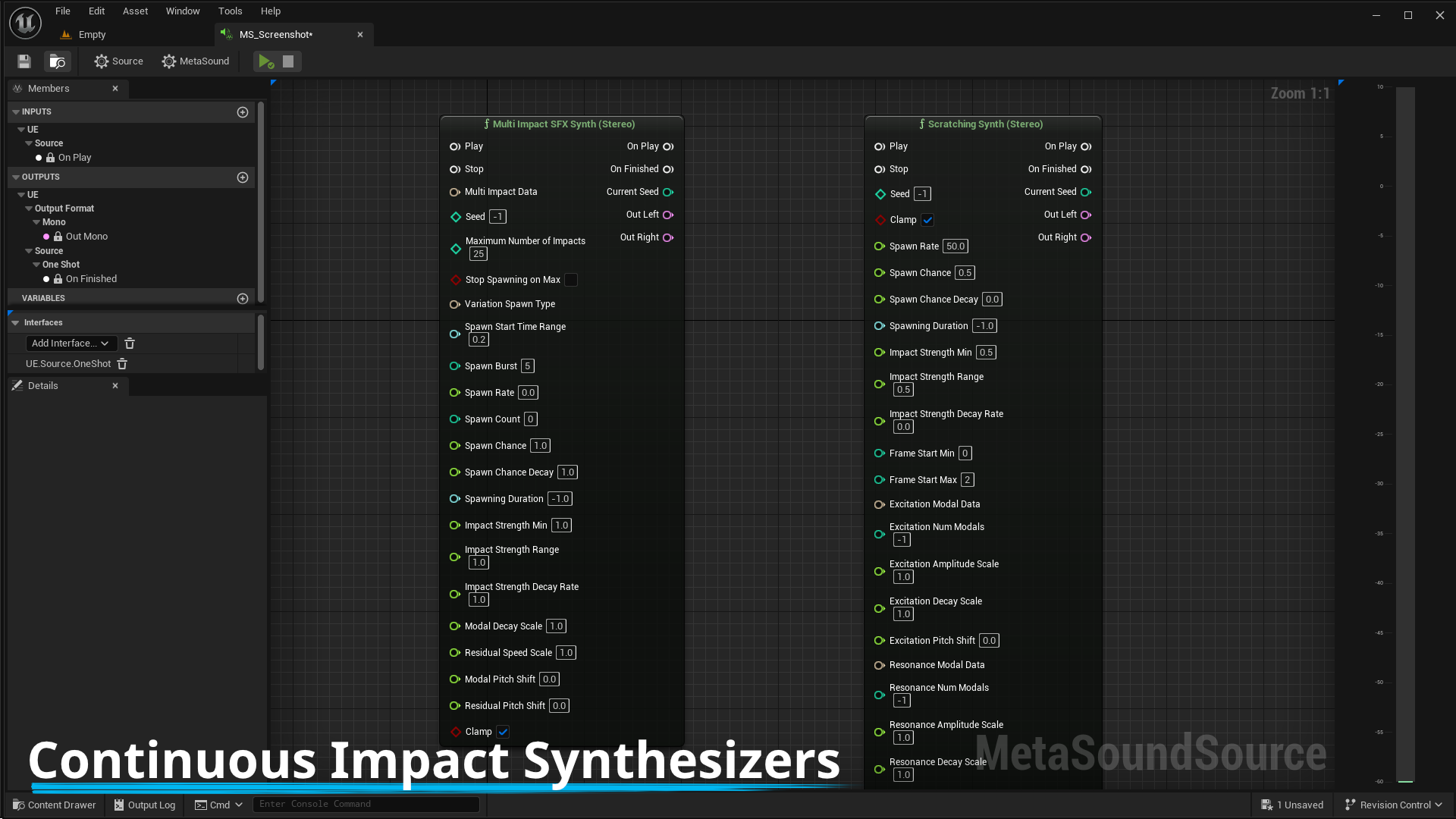Viewport: 1456px width, 819px height.
Task: Set Seed value on Scratching Synth node
Action: 921,193
